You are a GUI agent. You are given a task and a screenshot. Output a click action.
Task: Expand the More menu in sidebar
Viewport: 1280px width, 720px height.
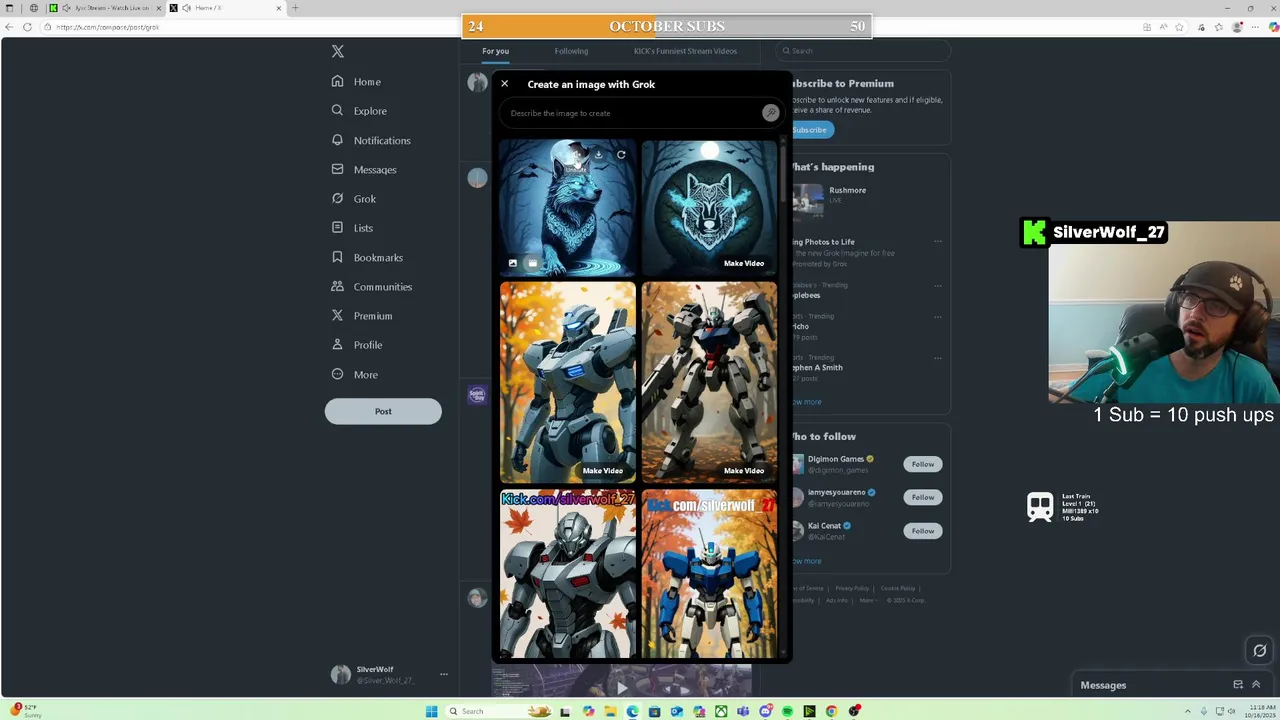(354, 375)
